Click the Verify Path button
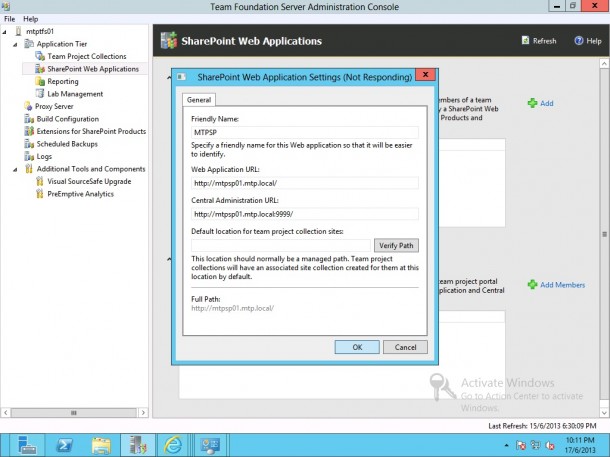Screen dimensions: 610x457 [396, 245]
